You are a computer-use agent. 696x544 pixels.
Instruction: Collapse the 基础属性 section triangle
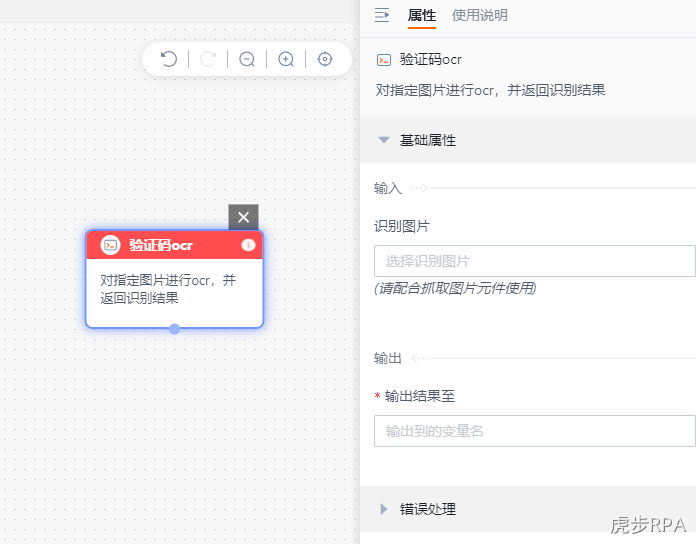click(384, 140)
